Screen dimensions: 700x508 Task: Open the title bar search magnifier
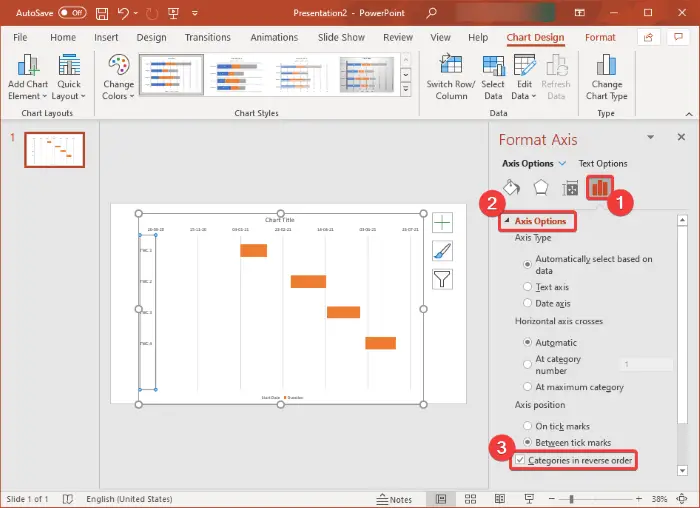click(x=431, y=13)
